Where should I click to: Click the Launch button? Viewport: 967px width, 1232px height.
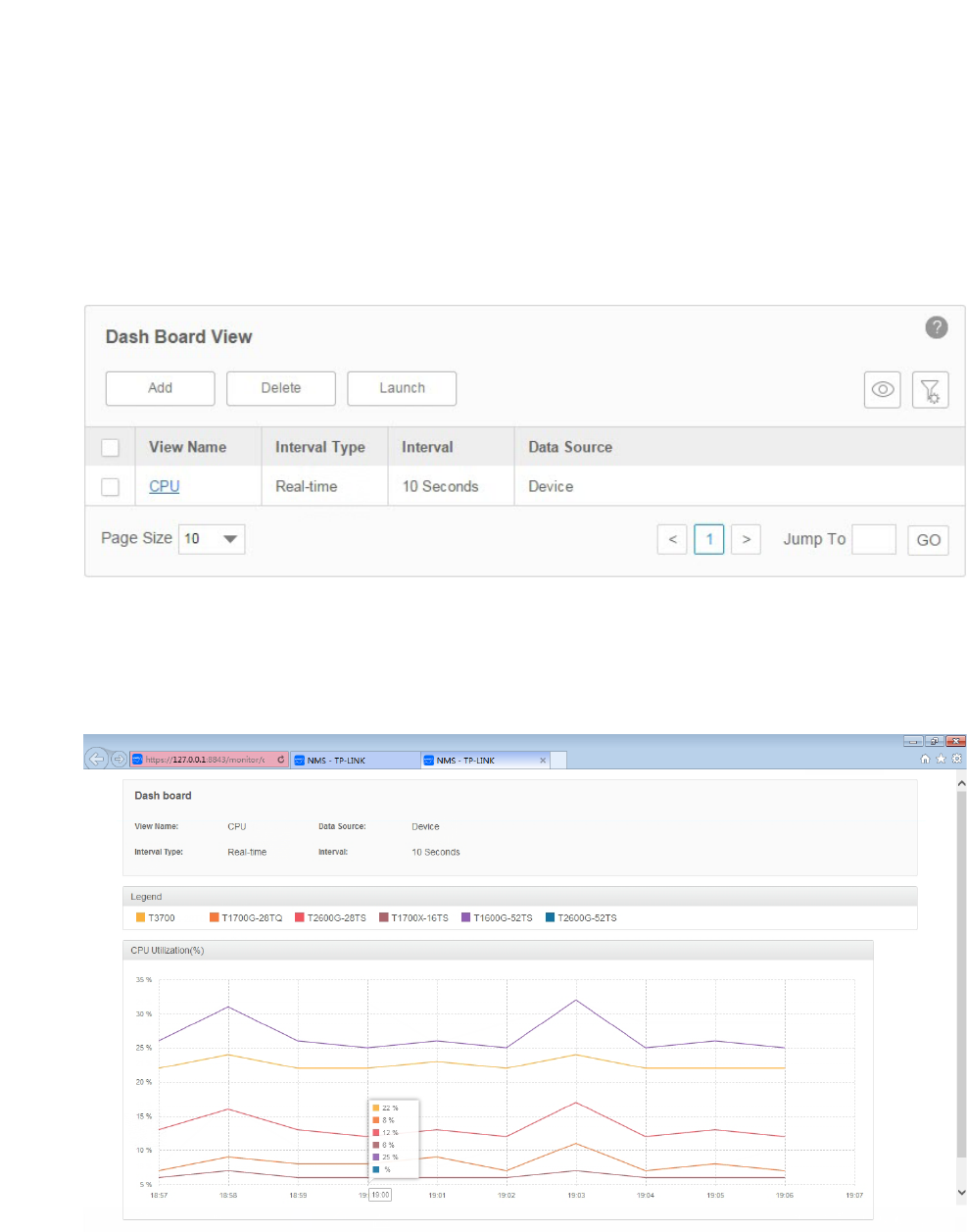(x=402, y=388)
